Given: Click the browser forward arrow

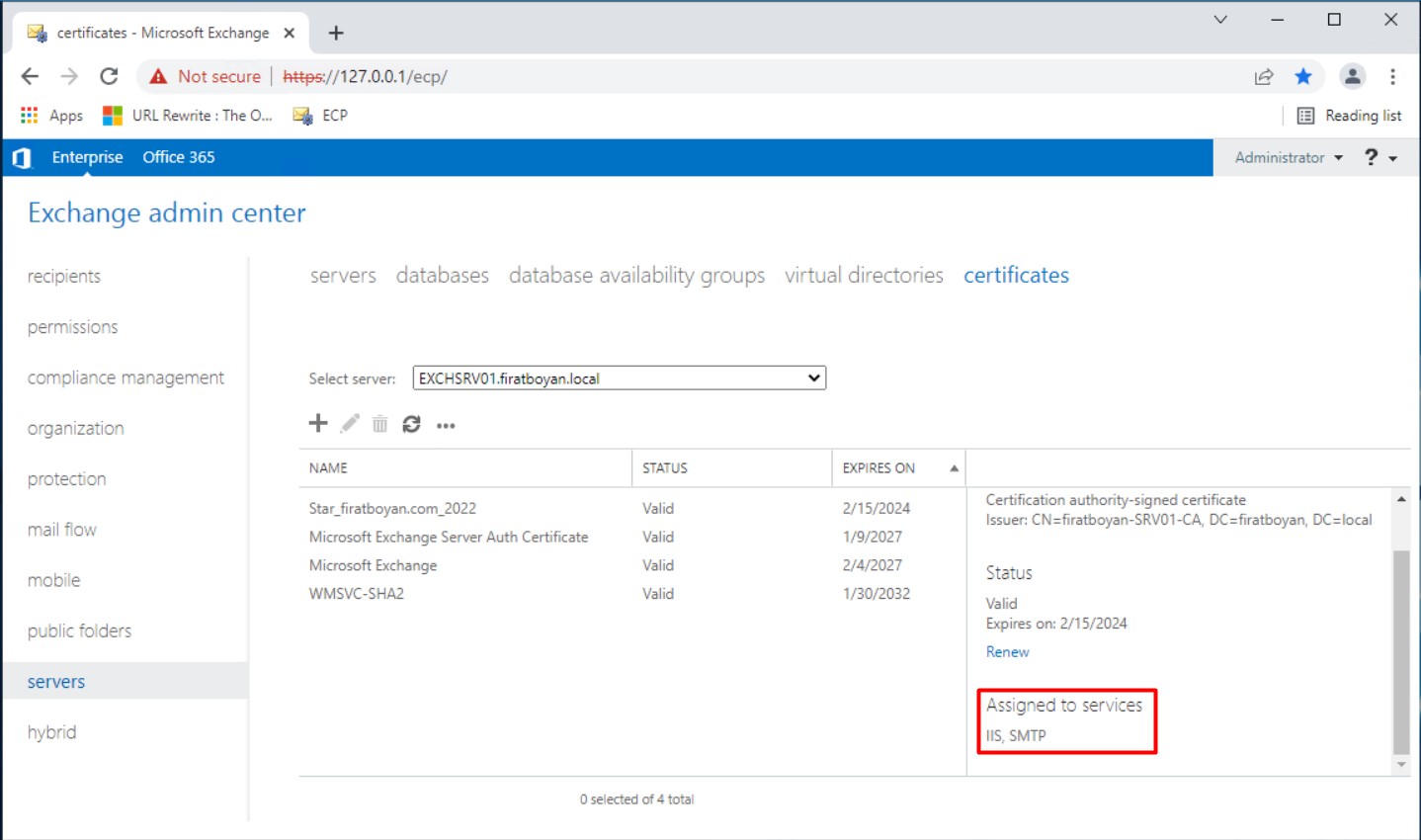Looking at the screenshot, I should [x=69, y=76].
